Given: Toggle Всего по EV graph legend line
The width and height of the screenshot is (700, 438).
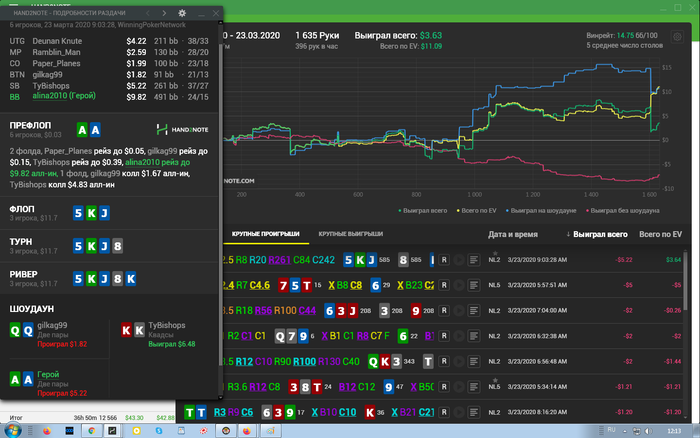Looking at the screenshot, I should click(x=476, y=211).
